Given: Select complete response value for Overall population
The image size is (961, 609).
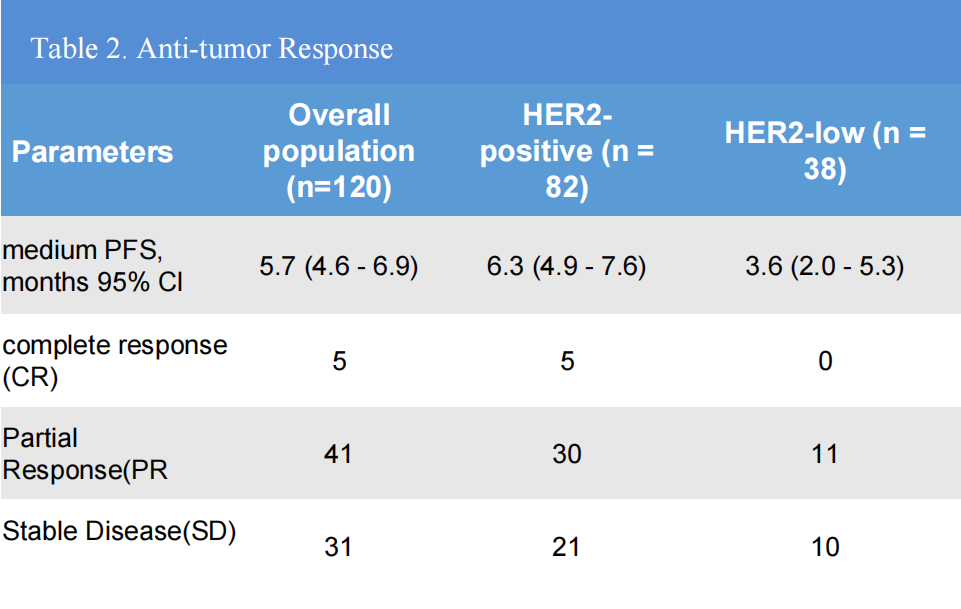Looking at the screenshot, I should point(339,361).
